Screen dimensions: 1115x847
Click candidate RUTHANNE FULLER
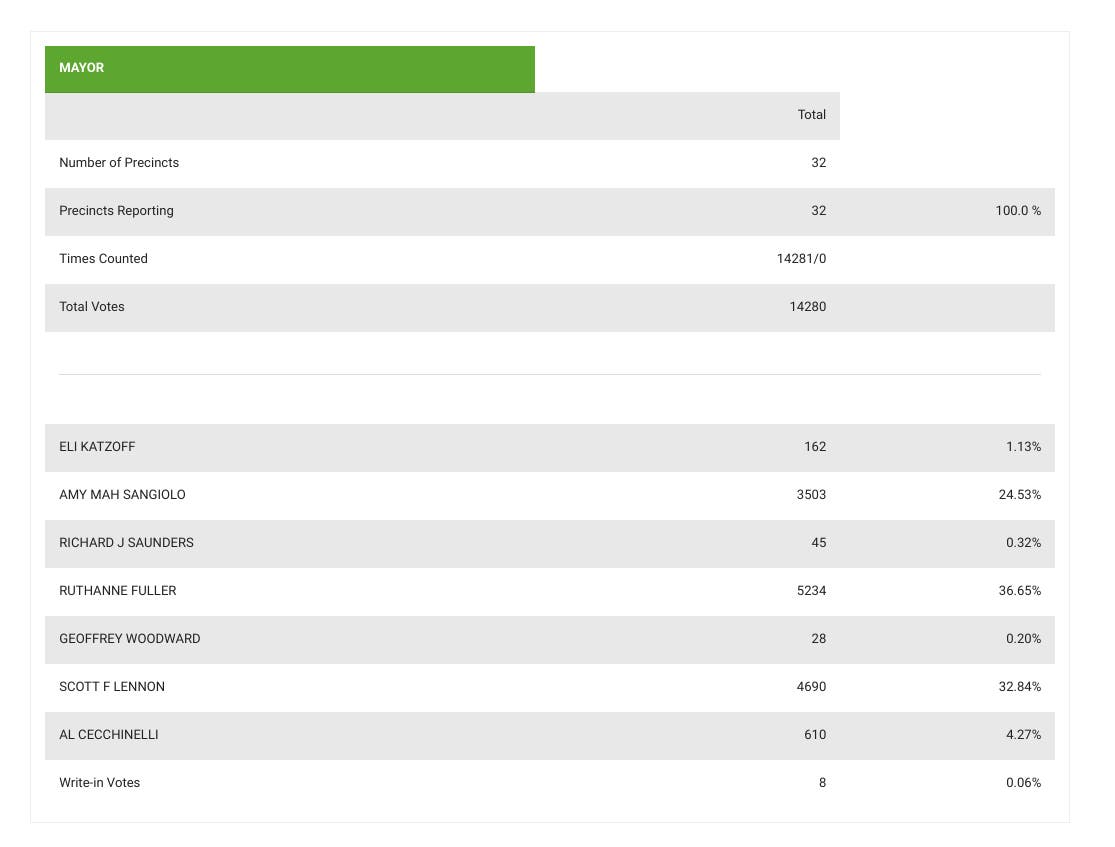click(x=117, y=591)
